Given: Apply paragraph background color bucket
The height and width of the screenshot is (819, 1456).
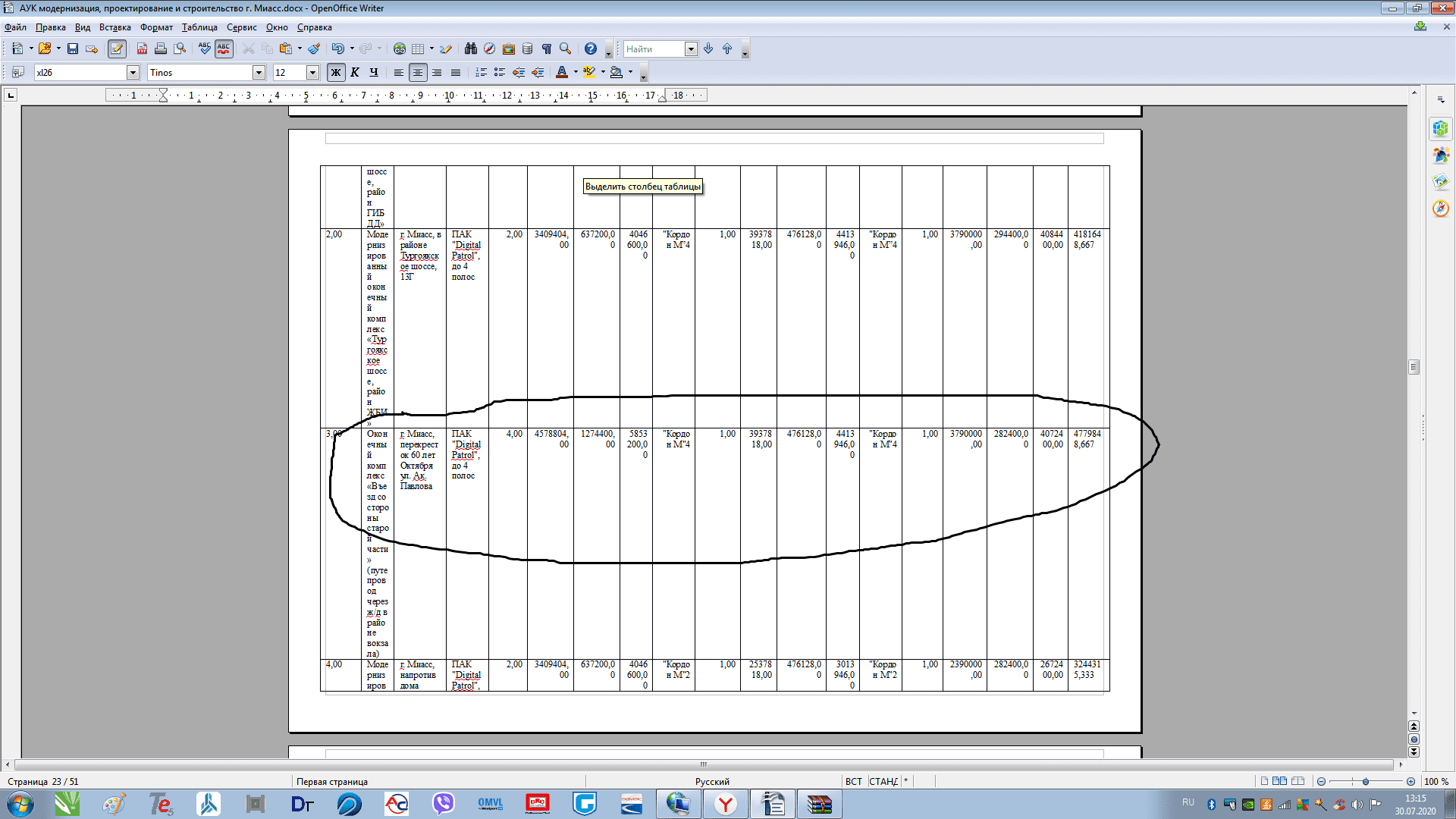Looking at the screenshot, I should 617,72.
